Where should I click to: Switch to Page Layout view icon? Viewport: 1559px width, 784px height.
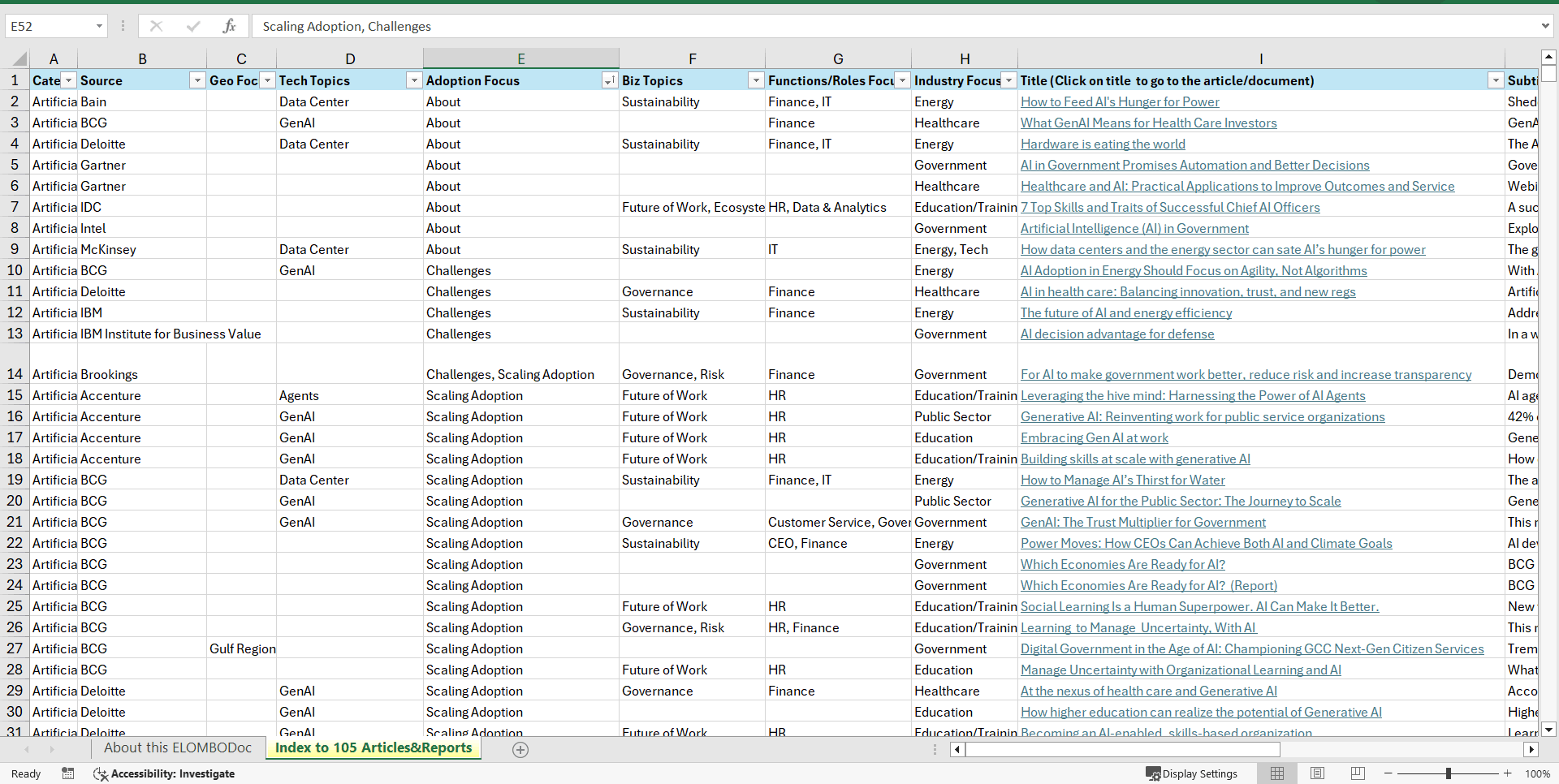1317,773
